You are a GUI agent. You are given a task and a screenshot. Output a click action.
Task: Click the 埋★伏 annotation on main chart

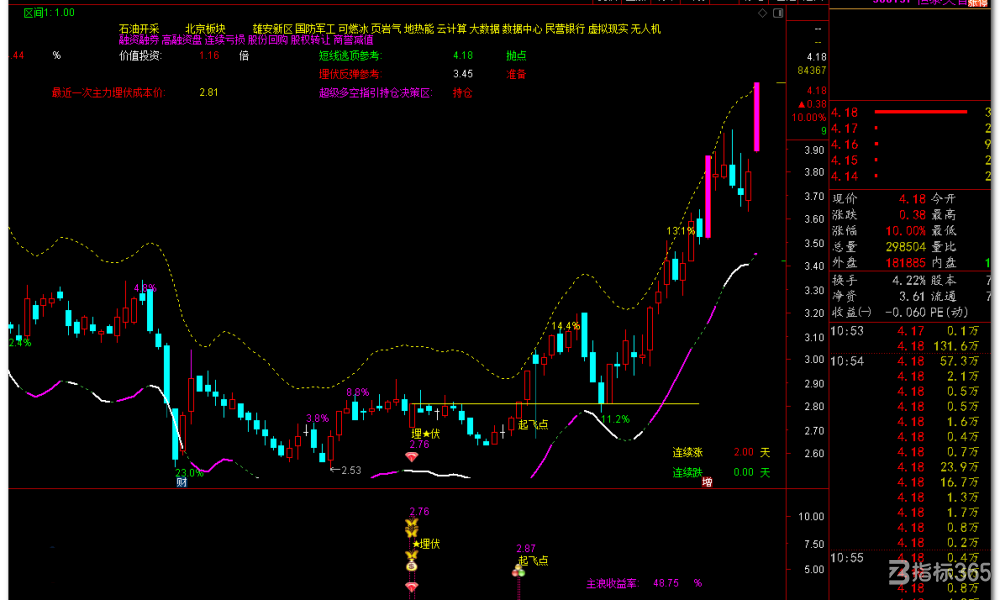pos(426,434)
